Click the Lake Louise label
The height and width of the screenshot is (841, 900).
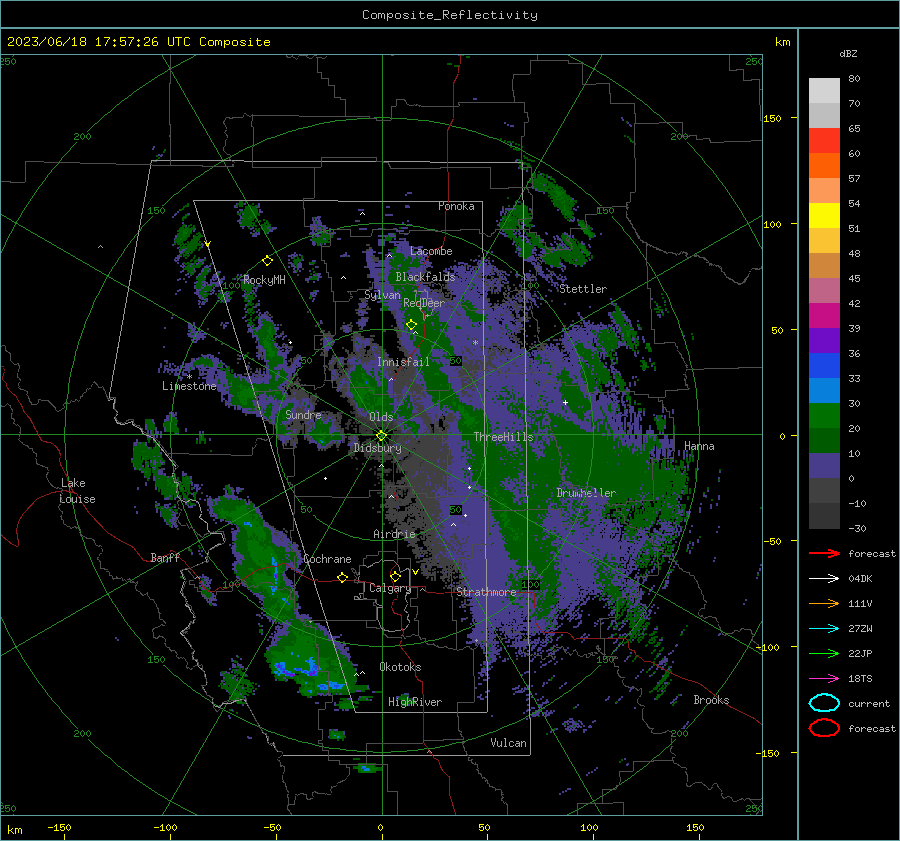(x=77, y=491)
